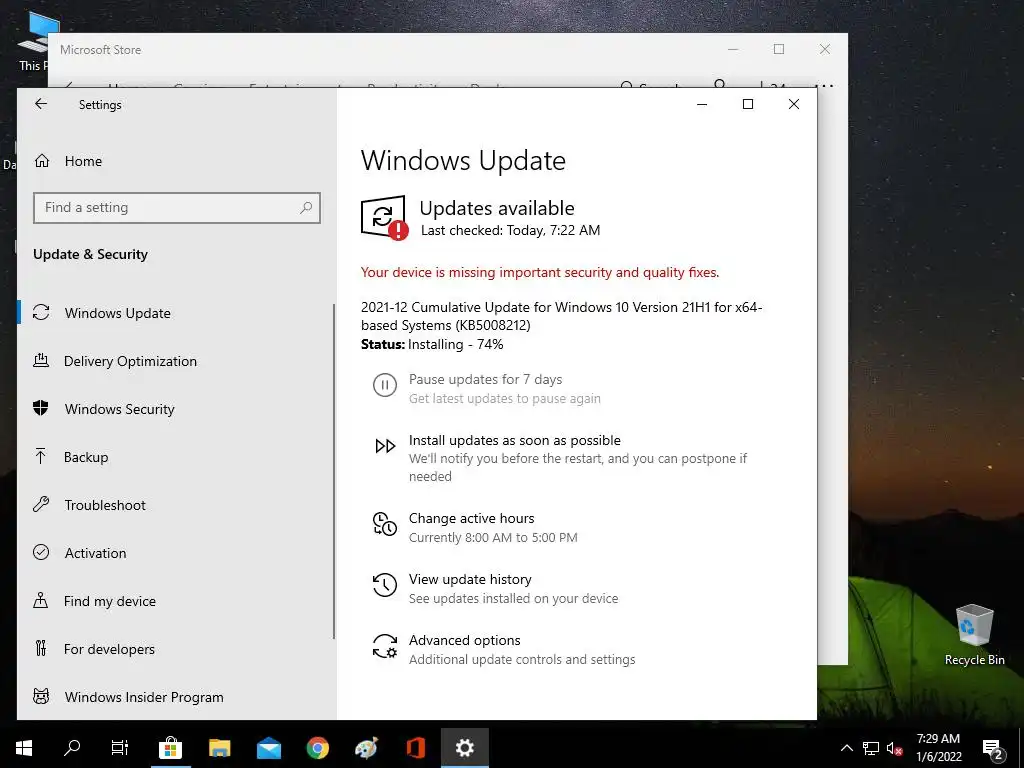Click the Activation checkmark circle icon
Image resolution: width=1024 pixels, height=768 pixels.
click(41, 552)
